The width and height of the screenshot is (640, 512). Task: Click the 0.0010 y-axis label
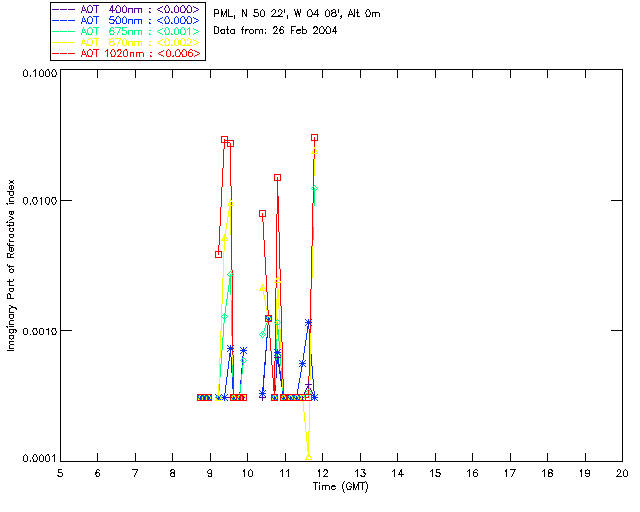[x=40, y=331]
